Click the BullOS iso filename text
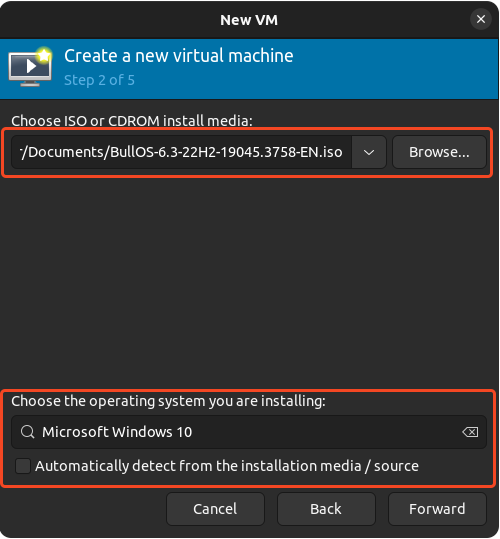 (x=226, y=152)
